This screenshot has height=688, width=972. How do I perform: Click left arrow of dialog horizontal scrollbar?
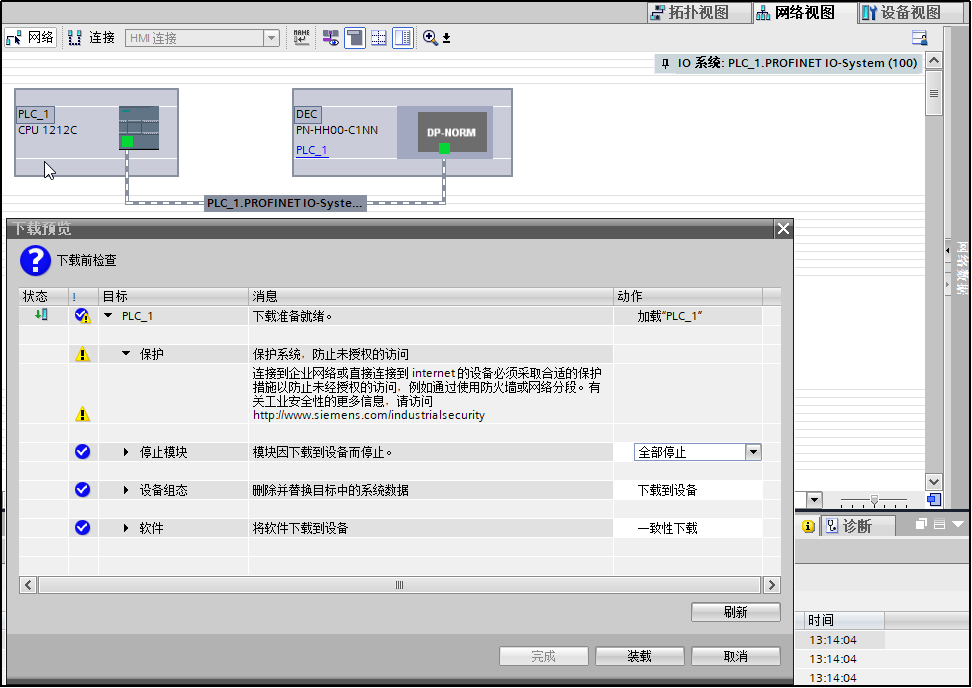click(x=28, y=584)
